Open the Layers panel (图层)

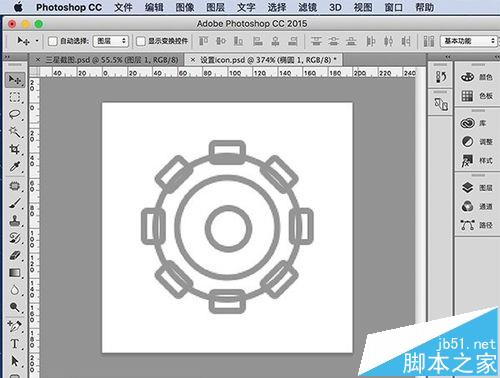point(477,188)
